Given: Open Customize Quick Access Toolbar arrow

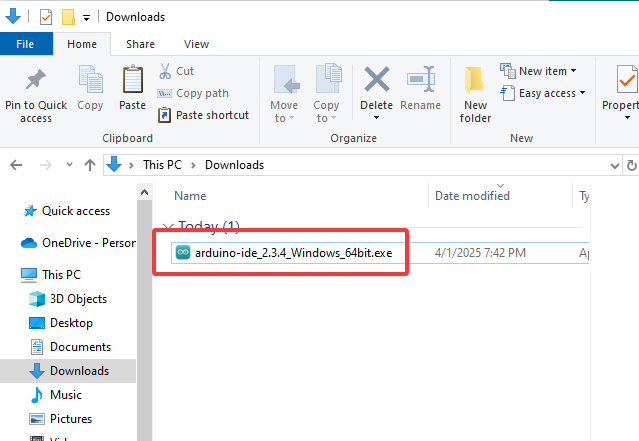Looking at the screenshot, I should [x=86, y=18].
